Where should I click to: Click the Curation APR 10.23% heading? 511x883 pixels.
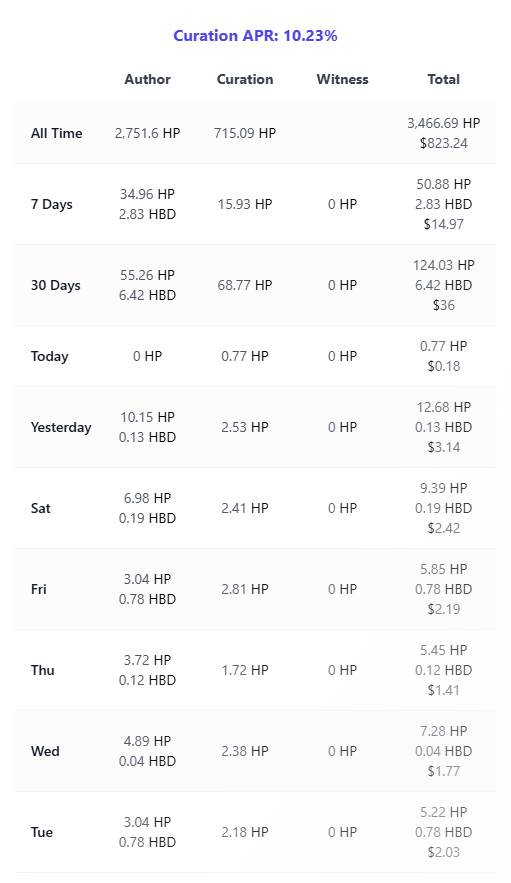coord(255,35)
